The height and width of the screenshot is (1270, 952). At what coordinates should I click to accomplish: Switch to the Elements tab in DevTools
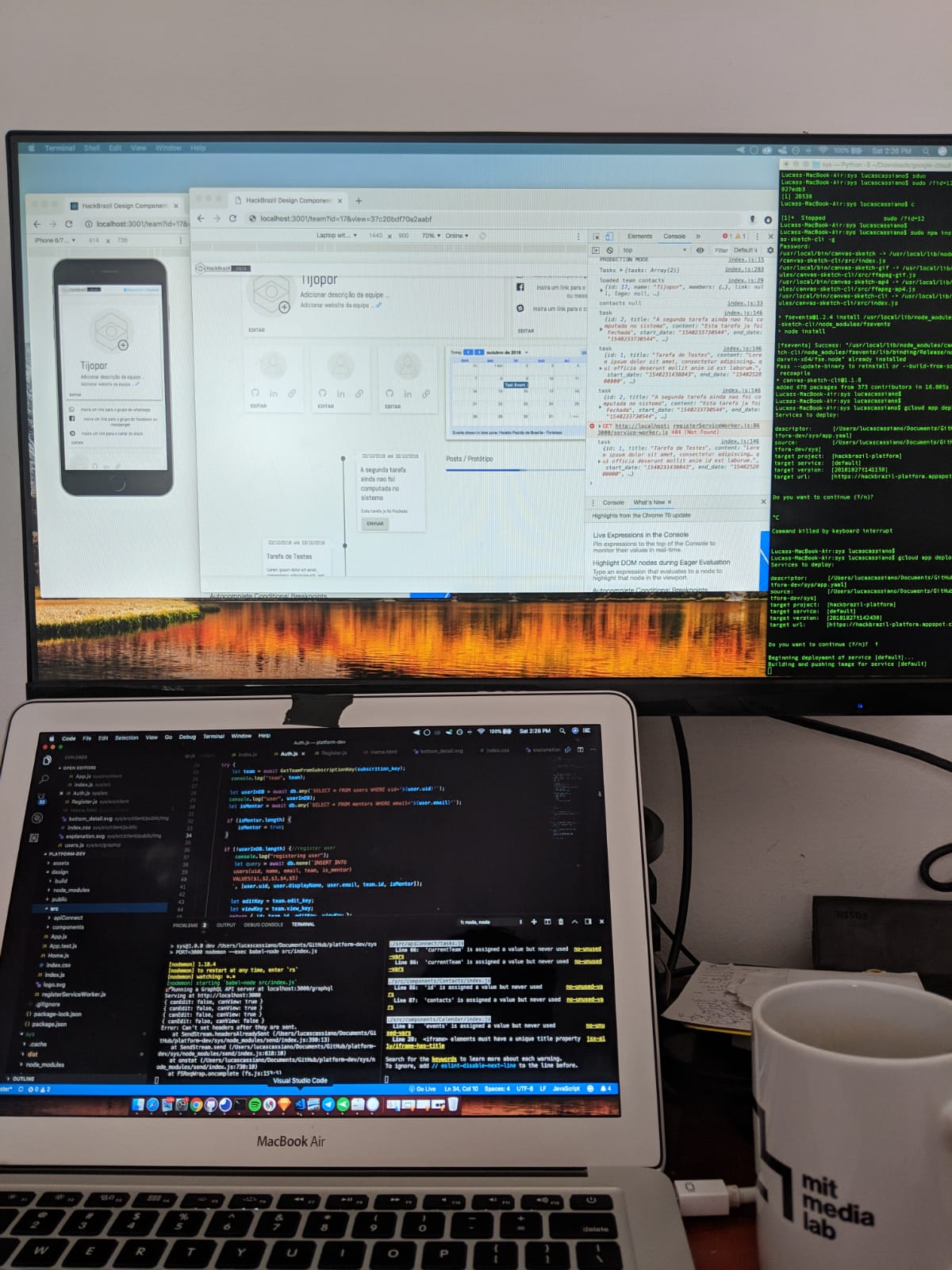click(639, 237)
